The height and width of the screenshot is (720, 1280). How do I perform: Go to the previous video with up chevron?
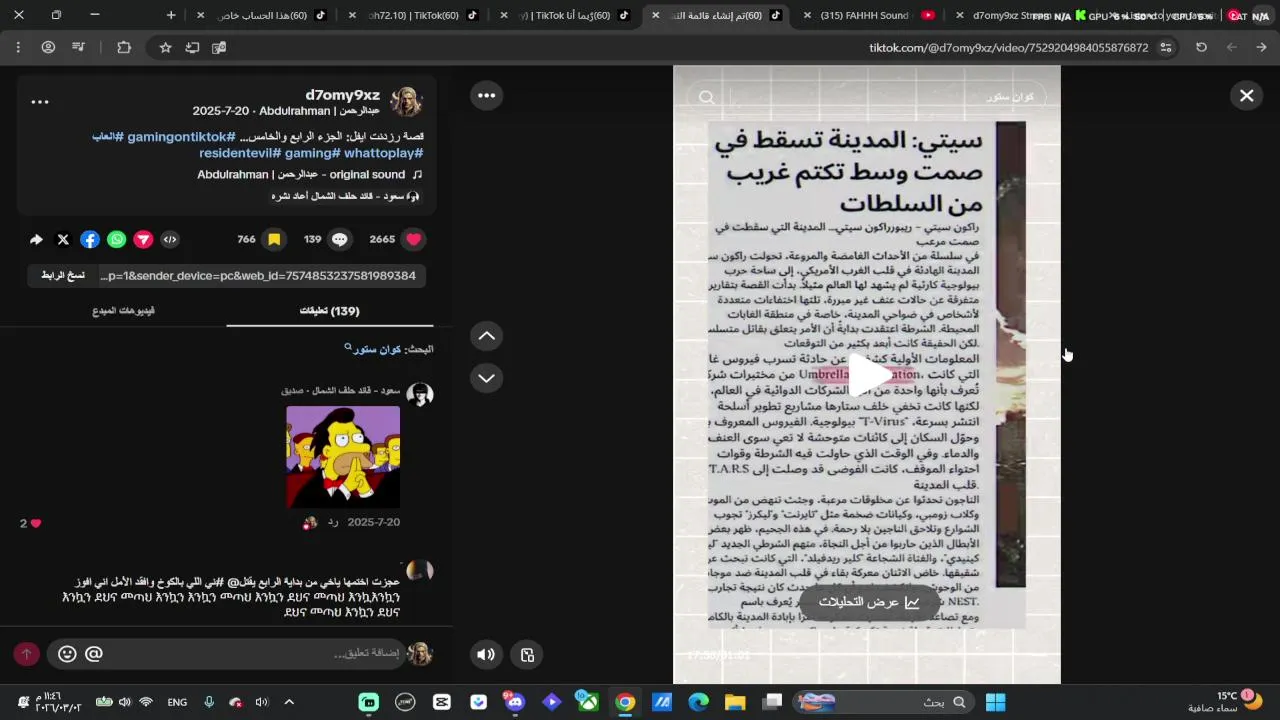coord(486,336)
